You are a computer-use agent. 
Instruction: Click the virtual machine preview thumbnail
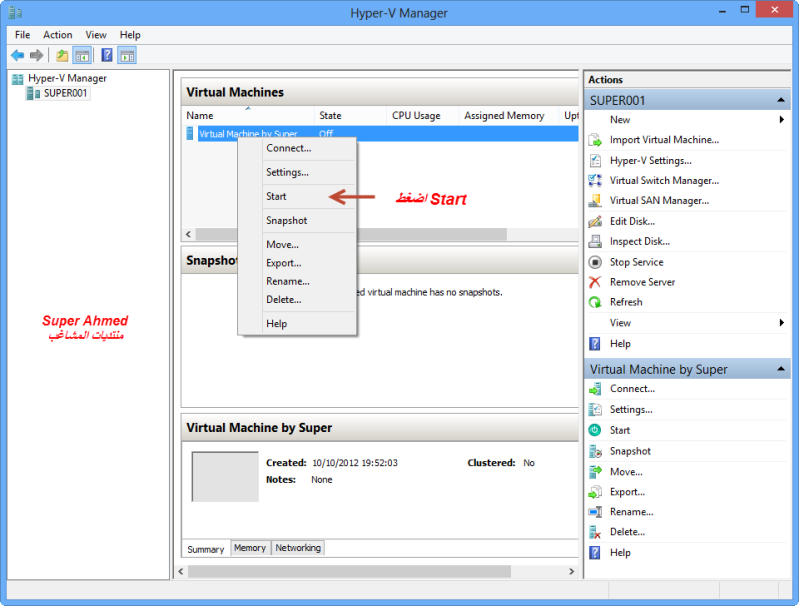pos(225,477)
